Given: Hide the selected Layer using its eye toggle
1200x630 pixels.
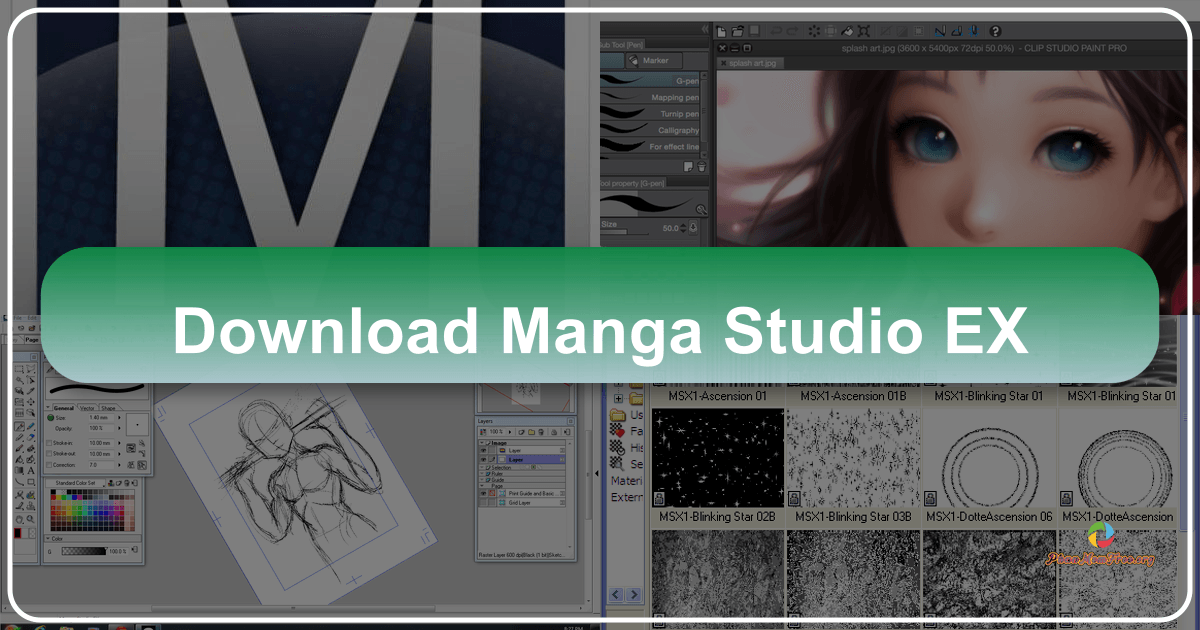Looking at the screenshot, I should click(x=483, y=460).
